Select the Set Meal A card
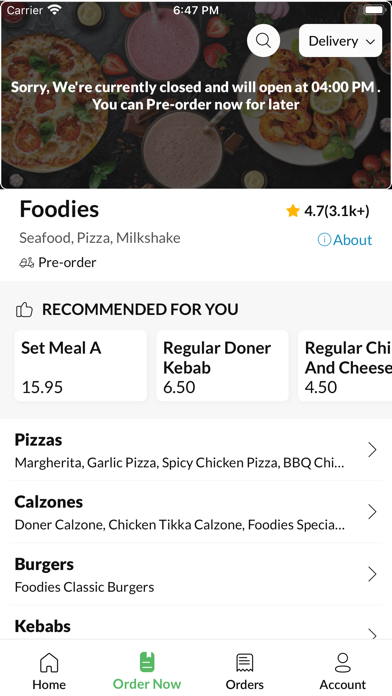This screenshot has width=392, height=696. (81, 366)
